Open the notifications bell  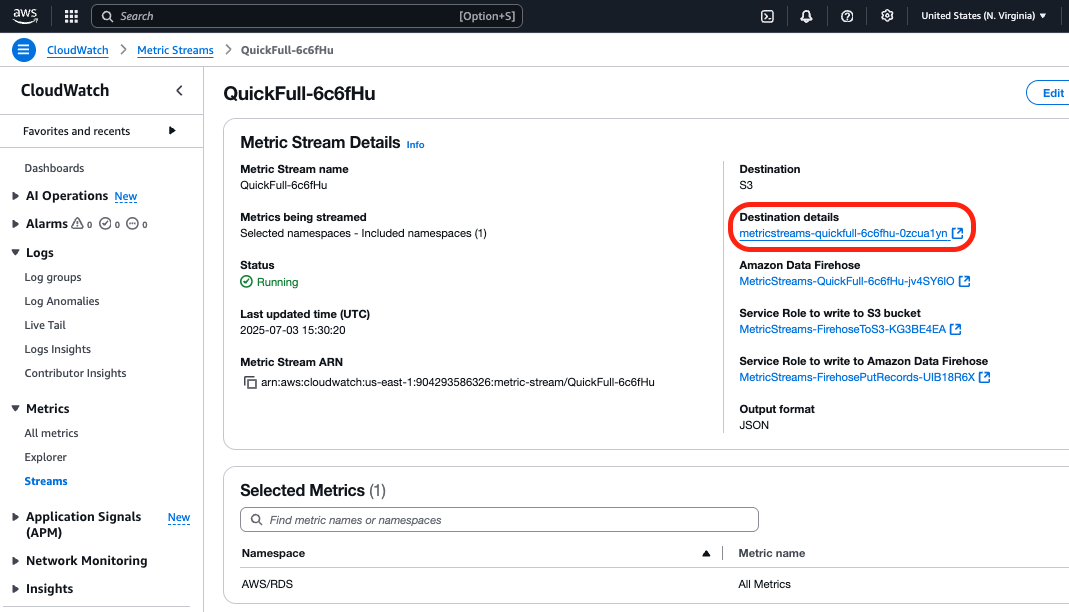[806, 16]
